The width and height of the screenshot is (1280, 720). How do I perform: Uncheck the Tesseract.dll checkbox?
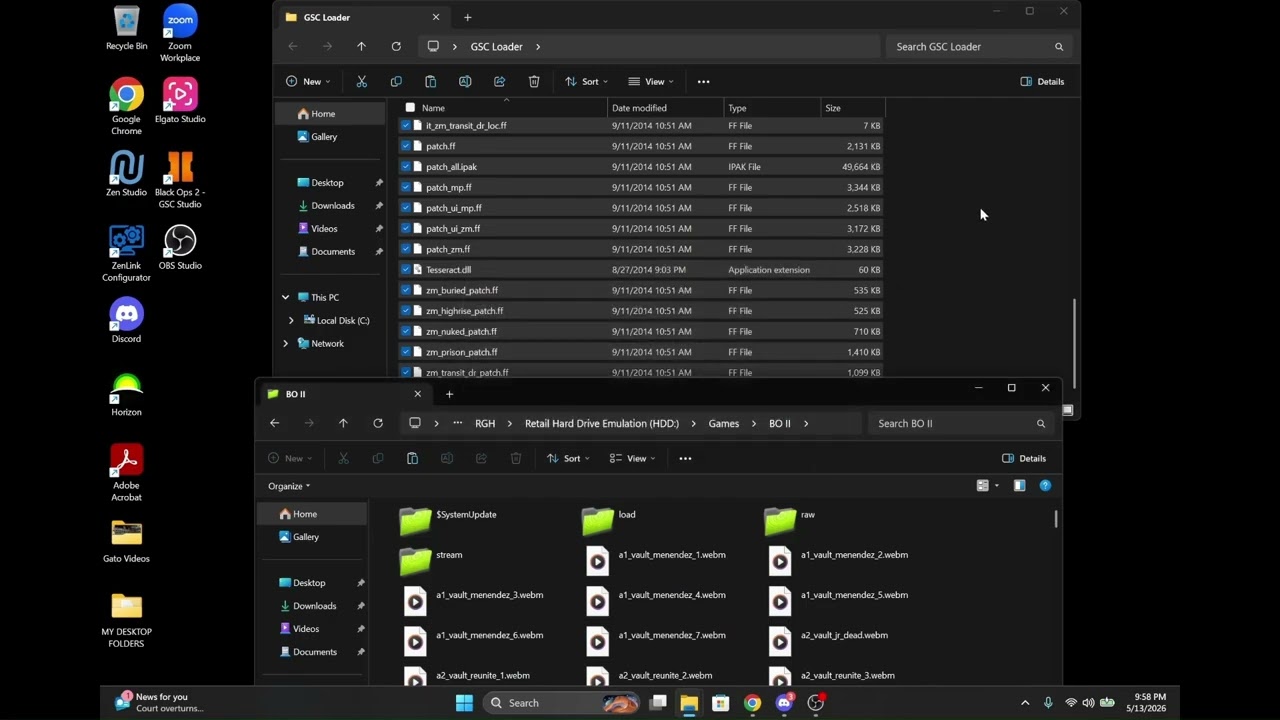(405, 270)
